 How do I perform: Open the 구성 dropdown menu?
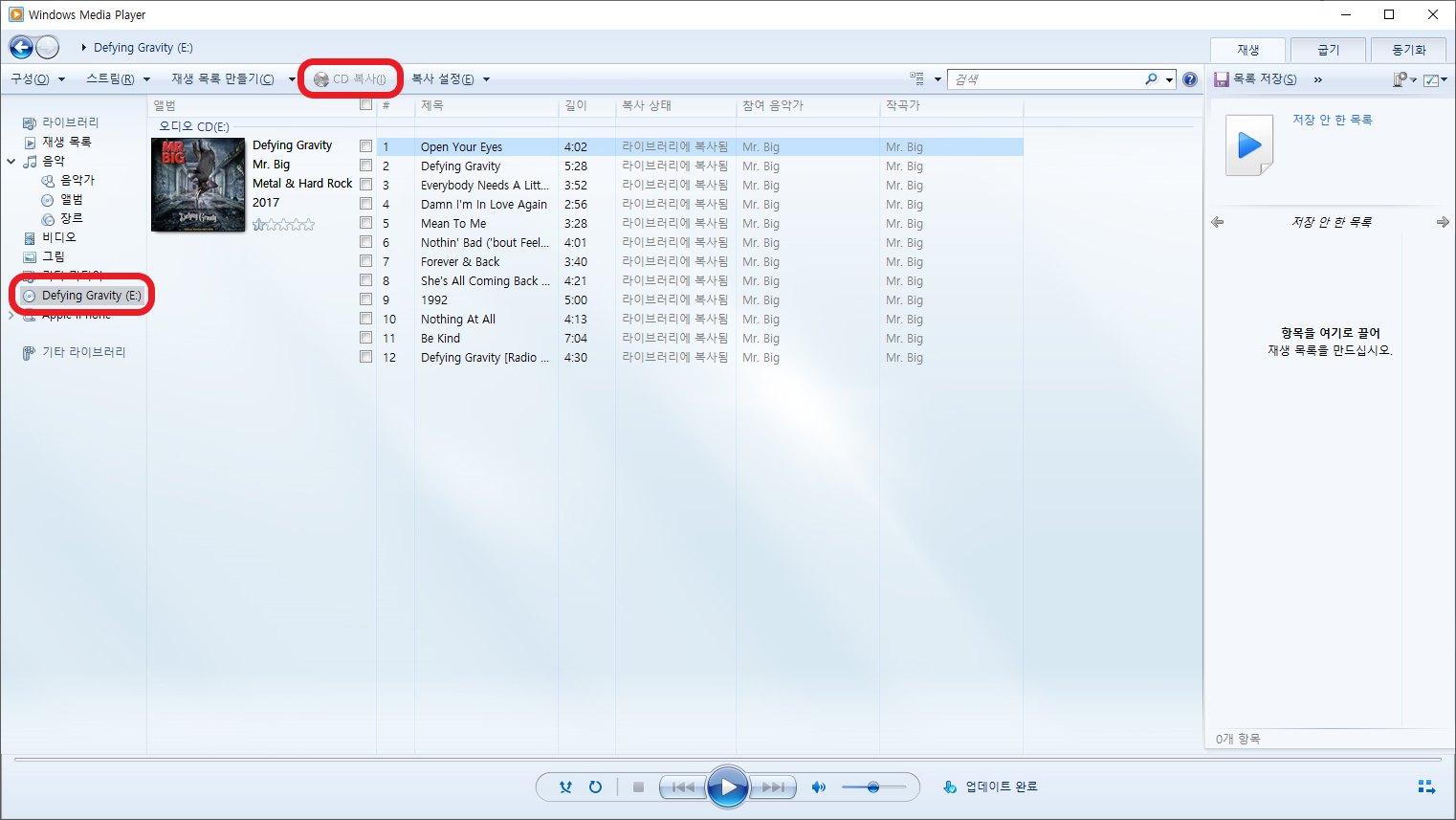(x=37, y=79)
